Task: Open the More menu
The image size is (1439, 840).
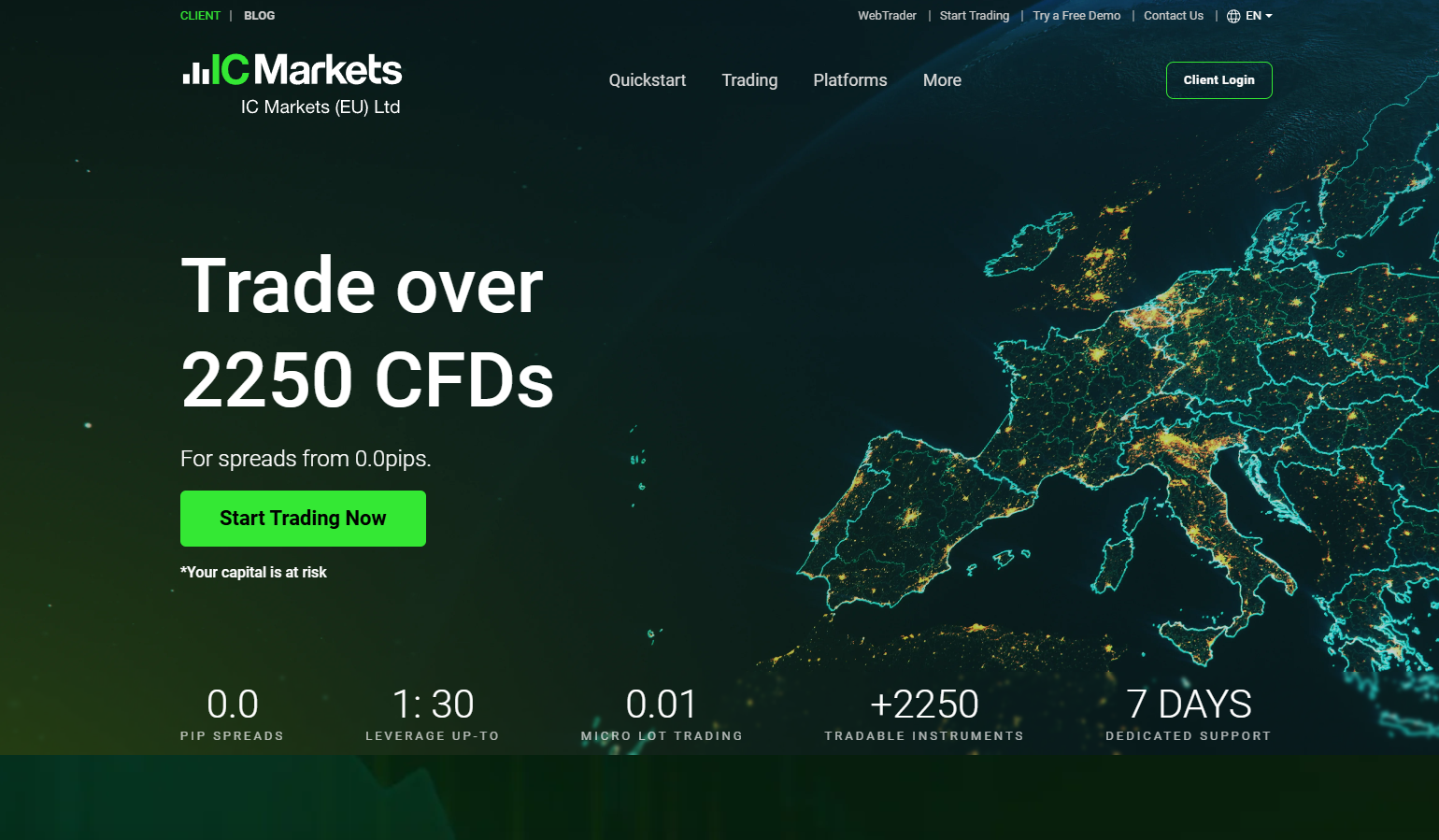Action: coord(942,80)
